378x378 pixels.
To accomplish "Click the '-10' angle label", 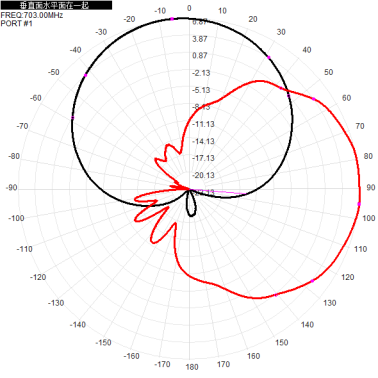I will point(160,11).
